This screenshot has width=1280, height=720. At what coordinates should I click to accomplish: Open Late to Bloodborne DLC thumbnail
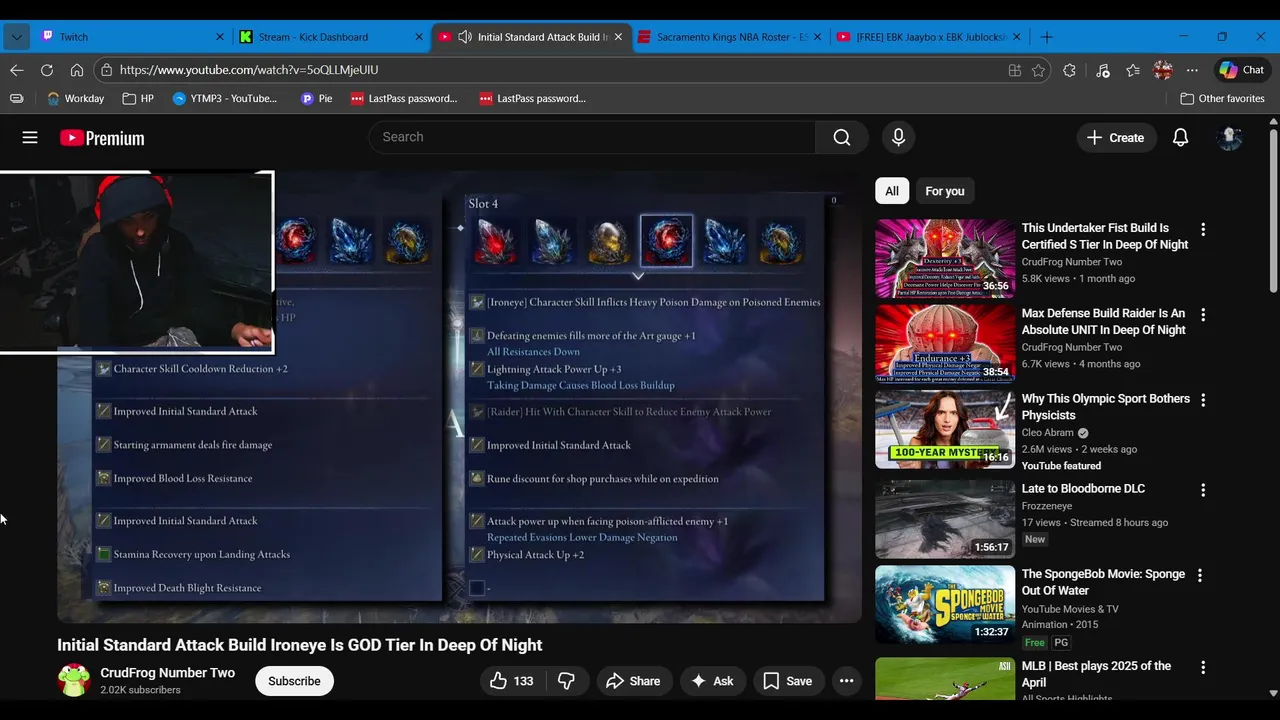click(945, 519)
